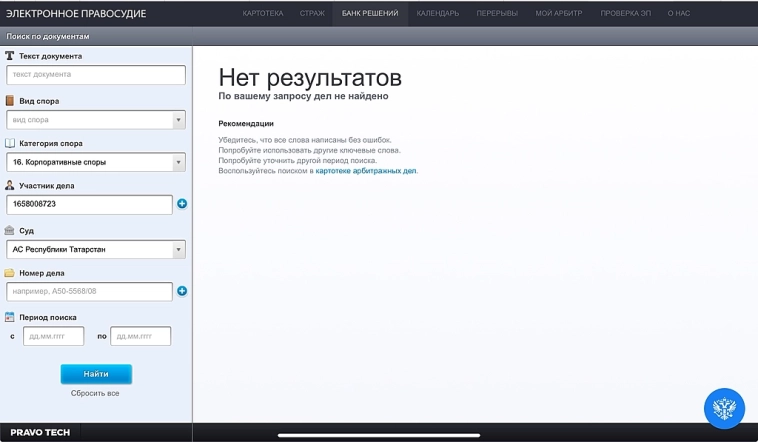
Task: Click the plus icon beside Участник дела field
Action: (182, 204)
